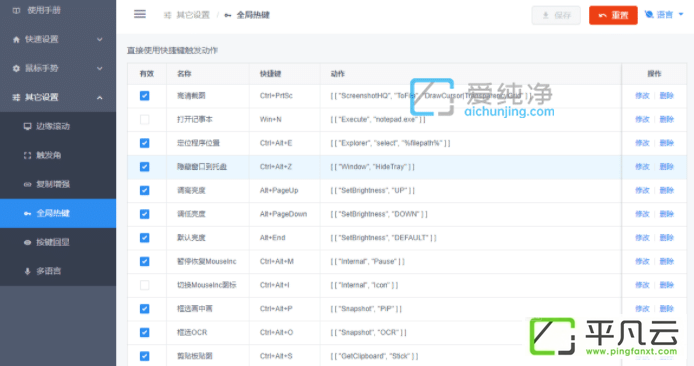Open the 语言 dropdown at top right
The width and height of the screenshot is (694, 366).
[x=664, y=15]
